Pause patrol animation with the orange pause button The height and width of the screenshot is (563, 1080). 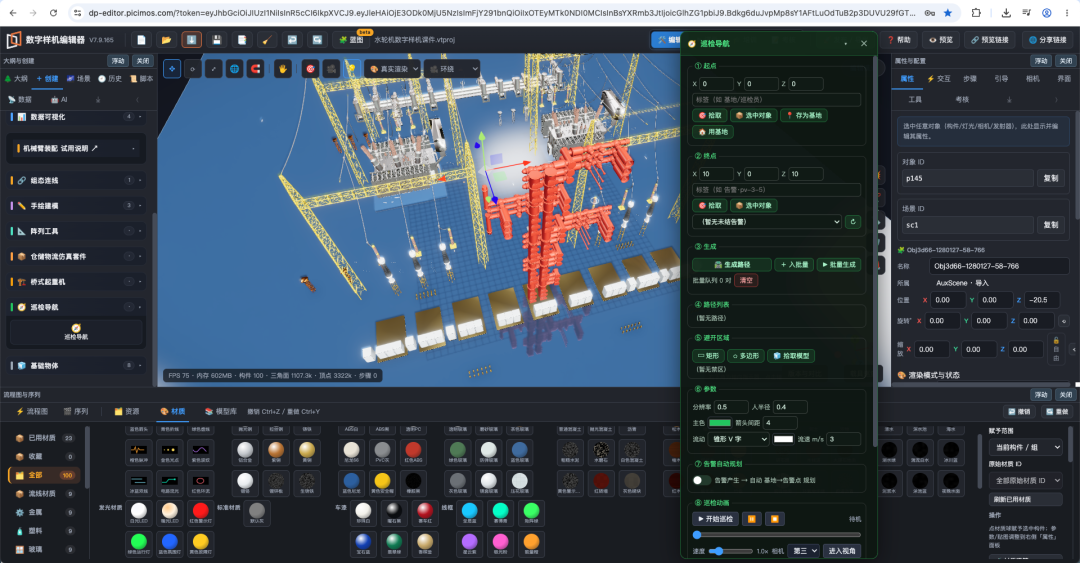click(751, 519)
